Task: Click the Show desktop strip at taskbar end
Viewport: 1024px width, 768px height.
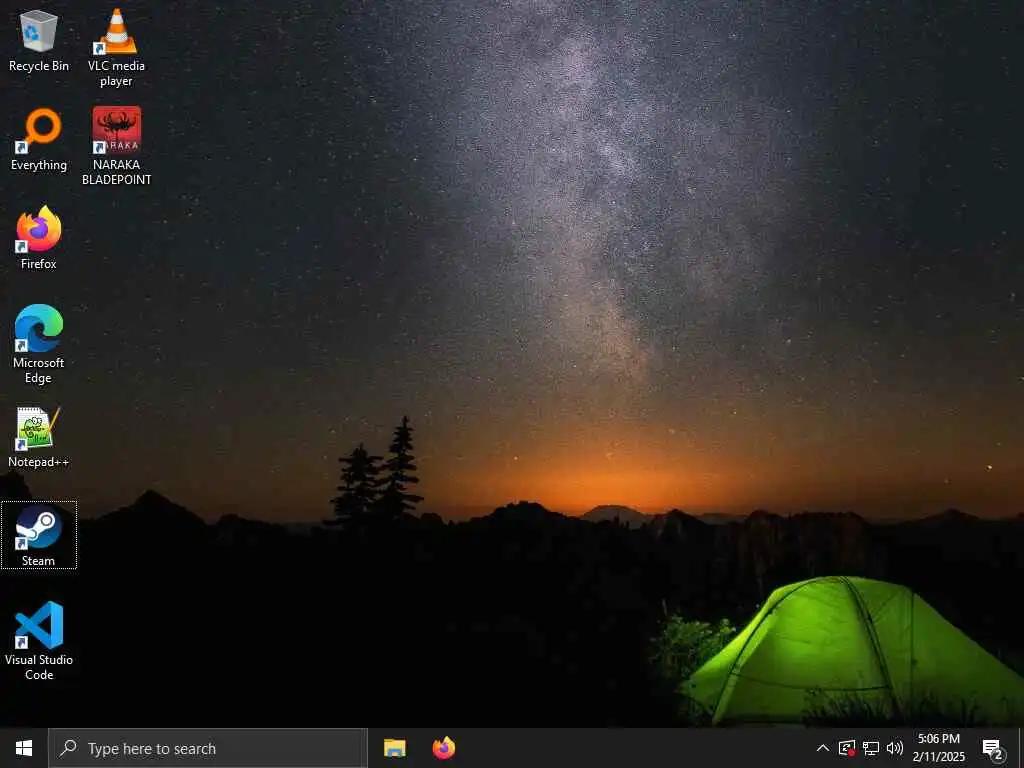Action: click(1021, 748)
